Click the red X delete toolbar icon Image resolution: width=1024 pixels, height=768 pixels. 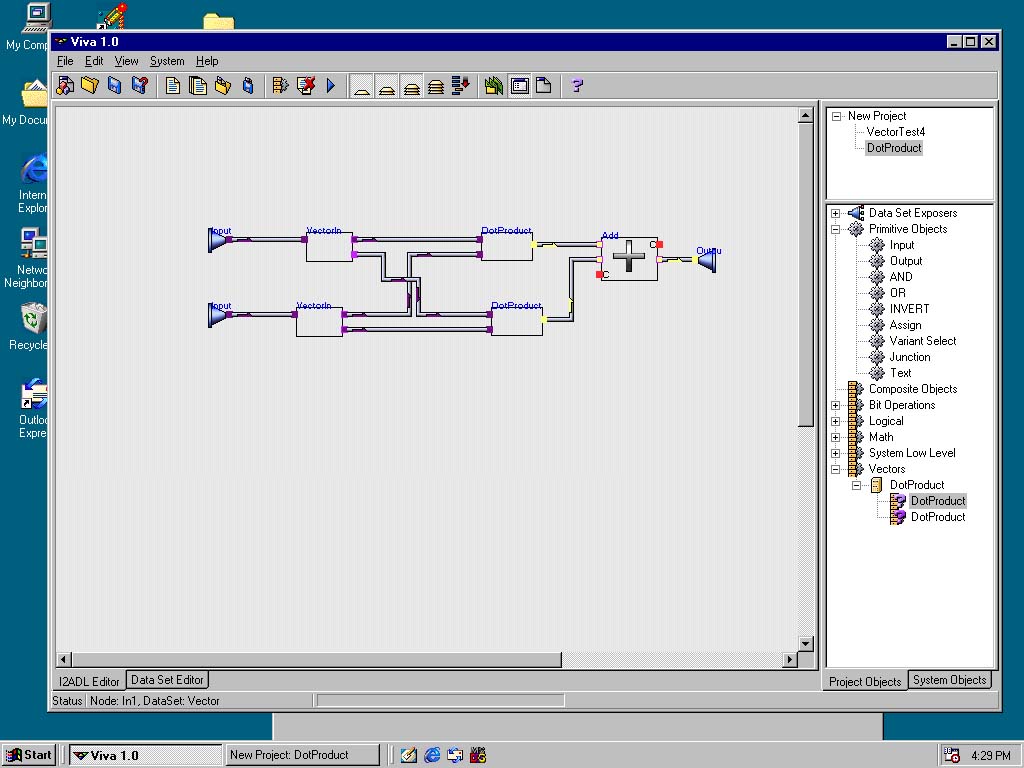pyautogui.click(x=306, y=86)
